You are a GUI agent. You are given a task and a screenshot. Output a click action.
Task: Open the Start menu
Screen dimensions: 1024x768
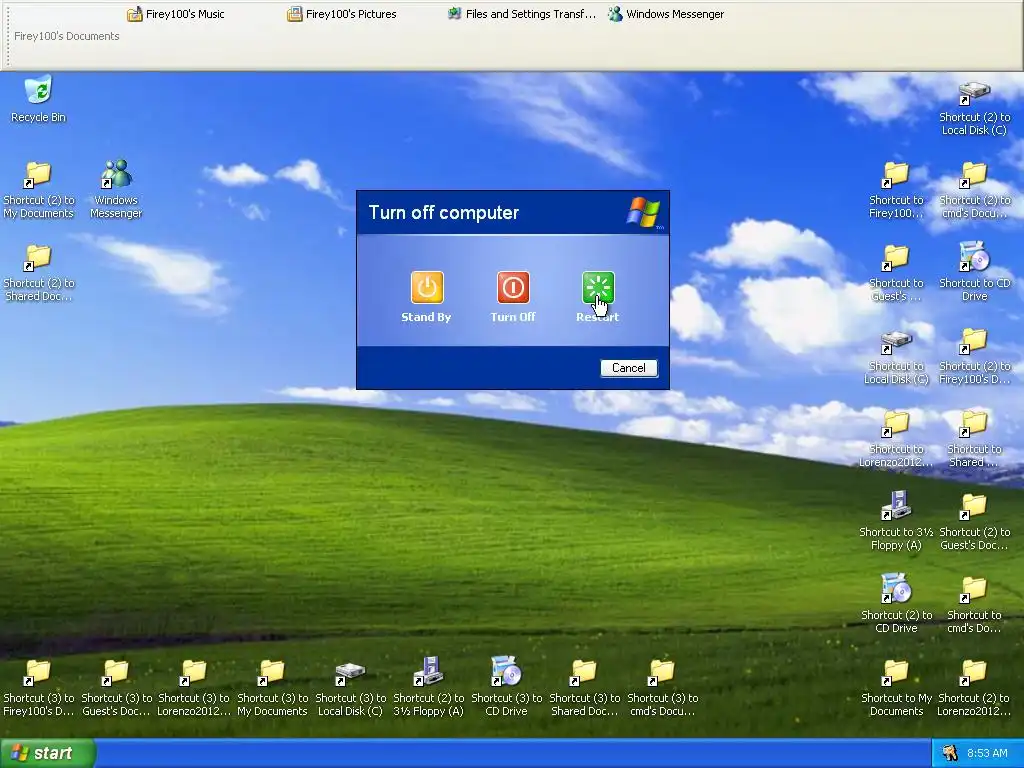pos(47,754)
